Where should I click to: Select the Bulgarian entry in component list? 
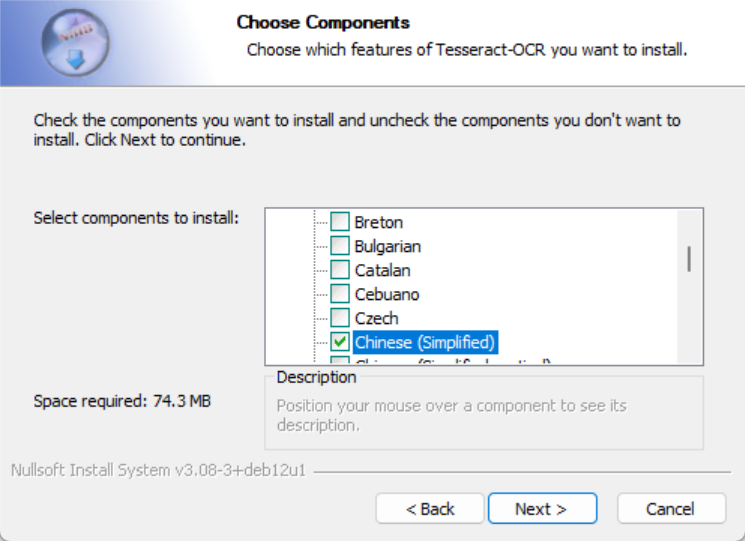tap(388, 246)
